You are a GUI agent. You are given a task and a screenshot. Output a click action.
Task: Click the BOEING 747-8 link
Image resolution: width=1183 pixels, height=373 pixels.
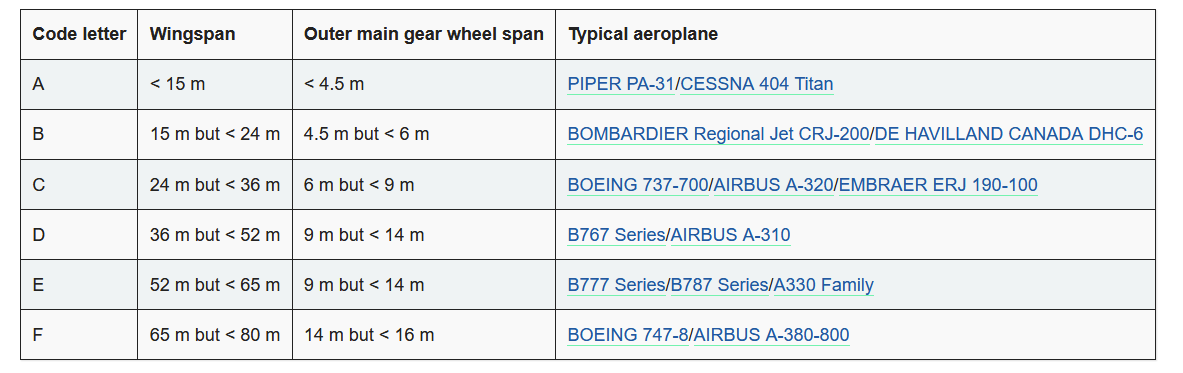628,335
